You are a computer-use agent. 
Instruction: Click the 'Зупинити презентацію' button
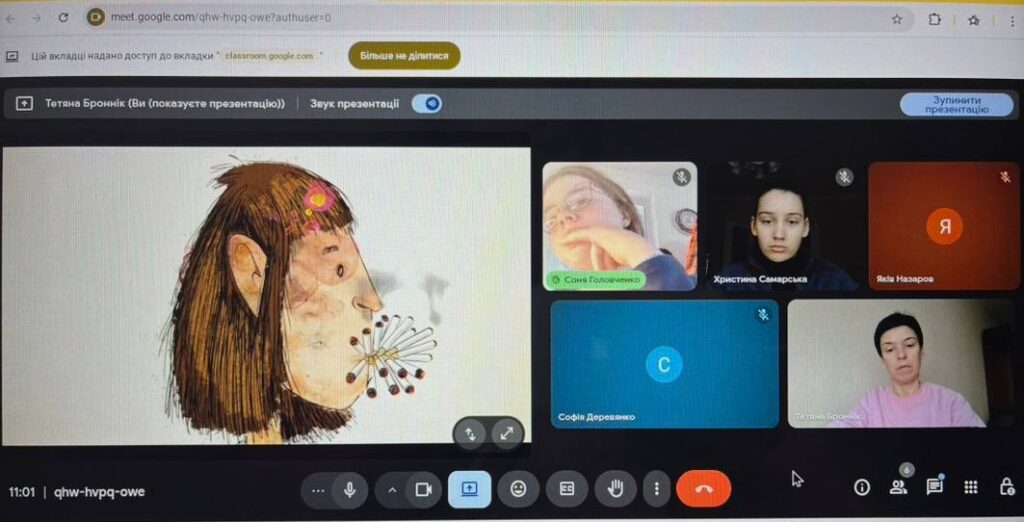956,104
